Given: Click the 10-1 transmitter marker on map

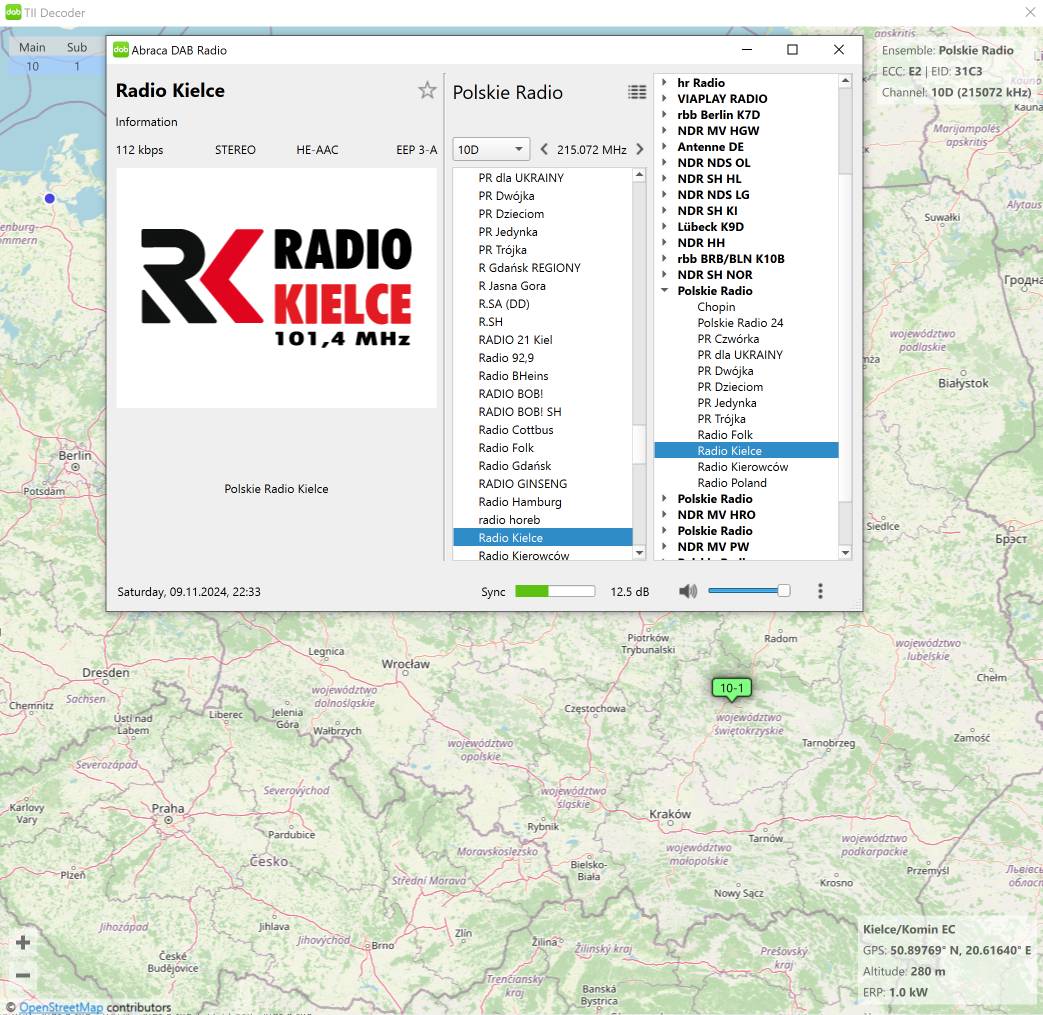Looking at the screenshot, I should [732, 688].
